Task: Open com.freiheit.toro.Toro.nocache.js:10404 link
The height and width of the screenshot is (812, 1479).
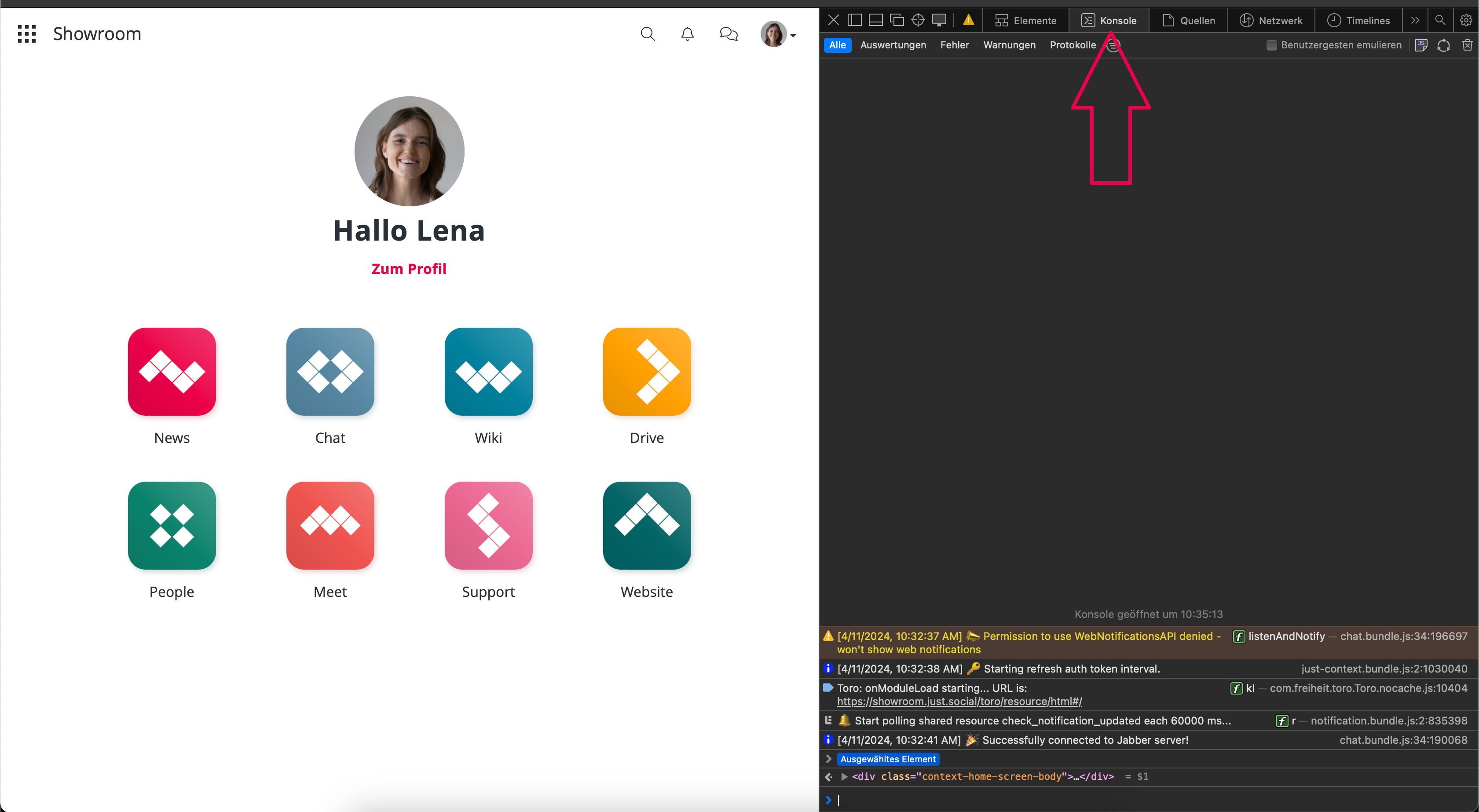Action: coord(1368,688)
